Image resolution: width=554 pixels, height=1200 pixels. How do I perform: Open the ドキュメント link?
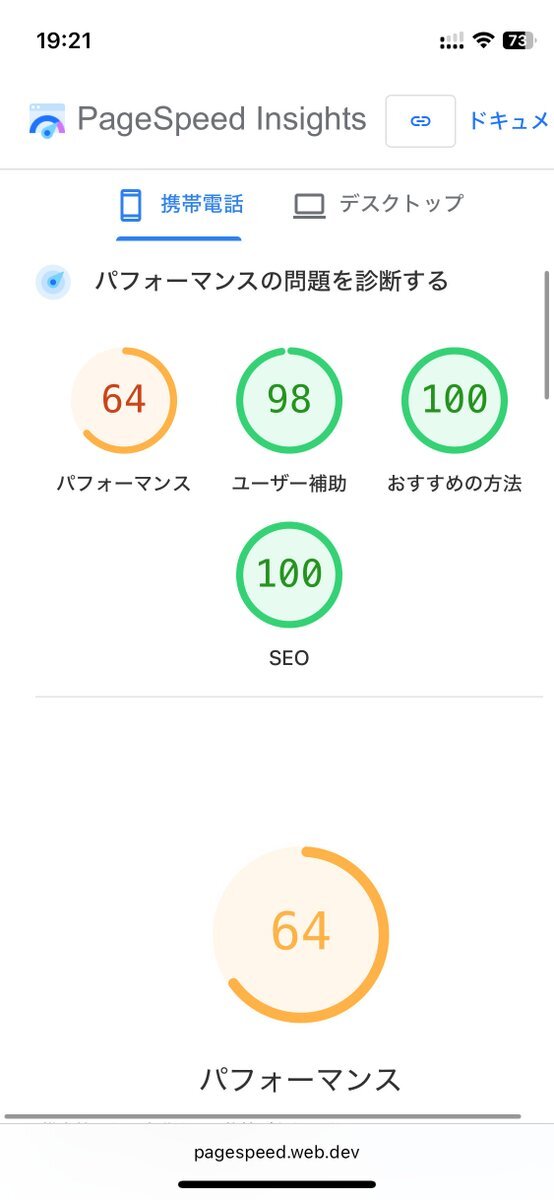pos(510,121)
